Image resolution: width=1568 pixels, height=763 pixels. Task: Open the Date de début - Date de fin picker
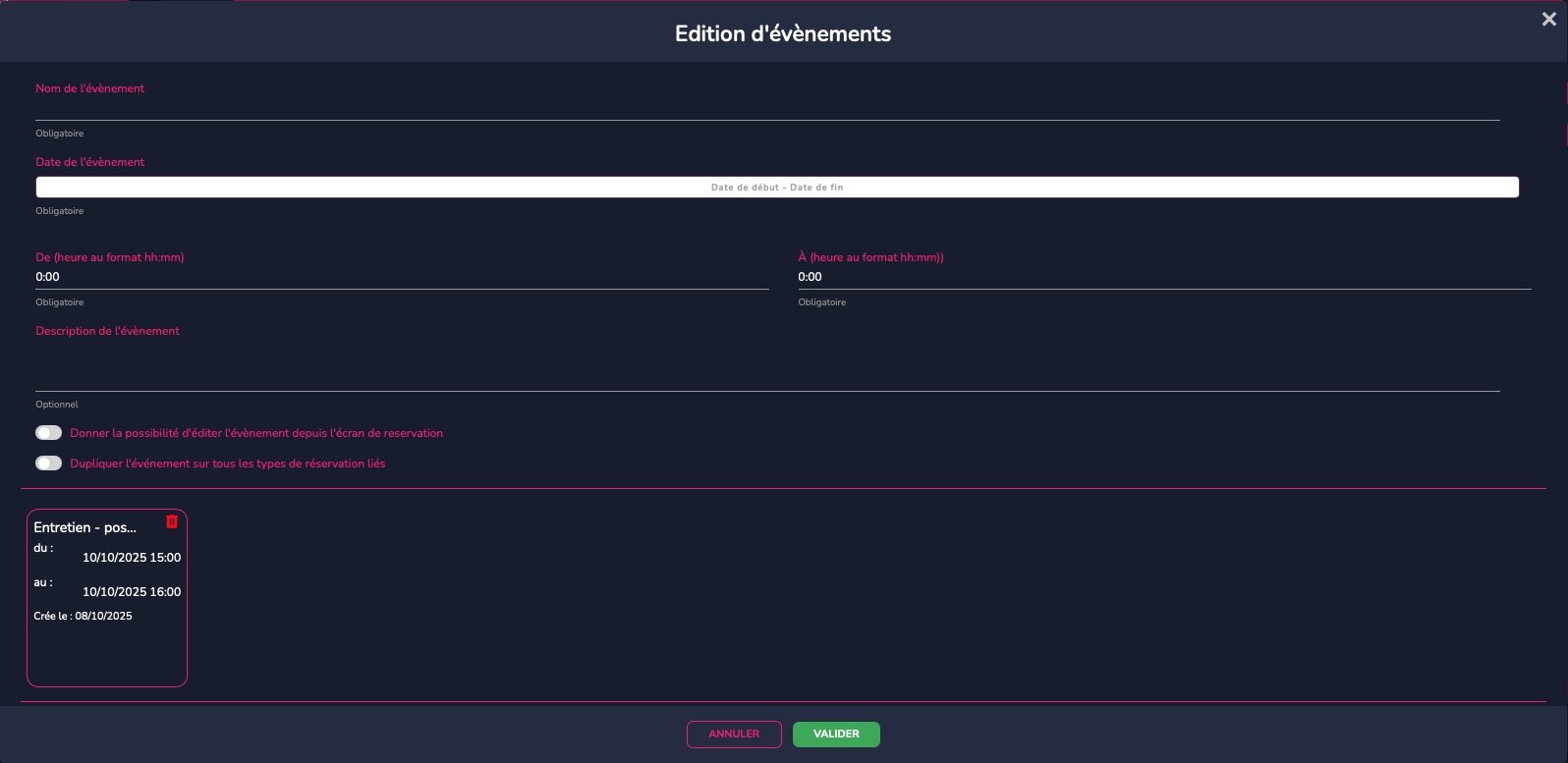tap(776, 188)
